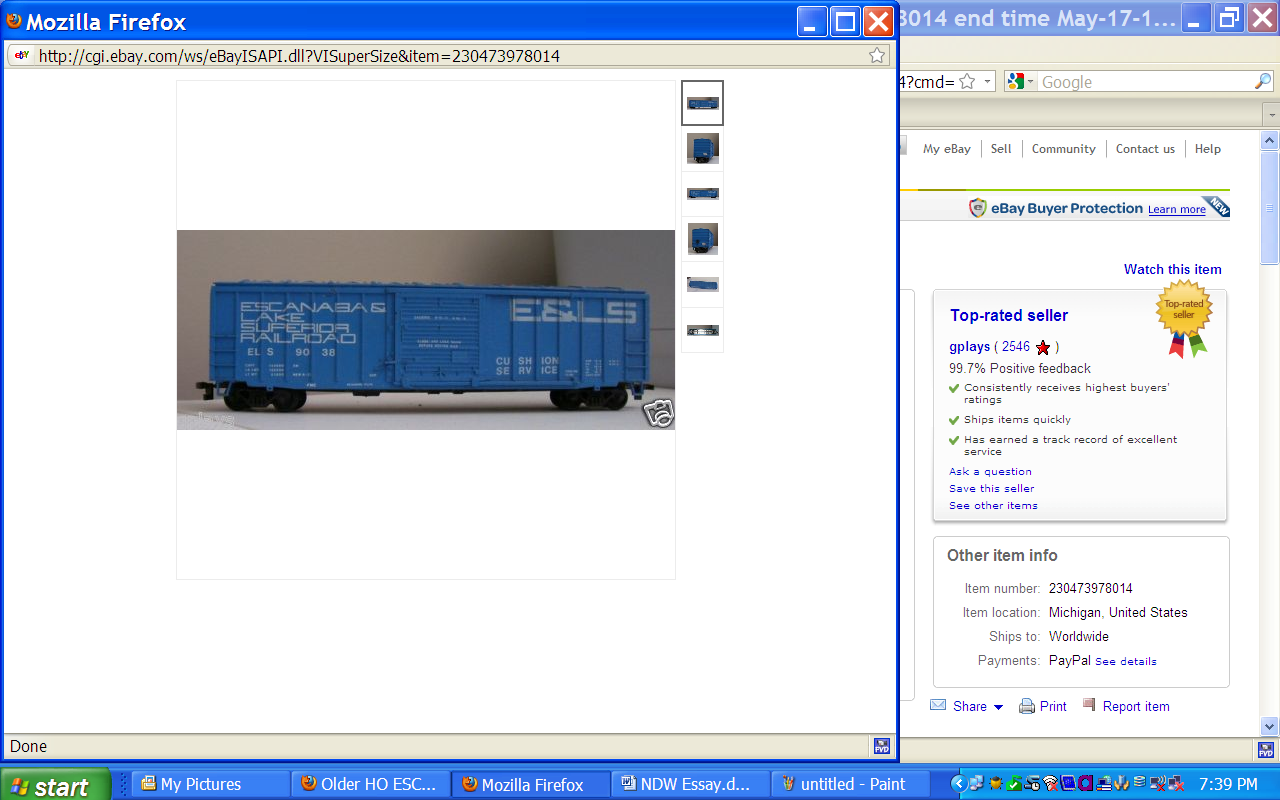Viewport: 1280px width, 800px height.
Task: Click the magnifier search icon in the Google box
Action: (1263, 82)
